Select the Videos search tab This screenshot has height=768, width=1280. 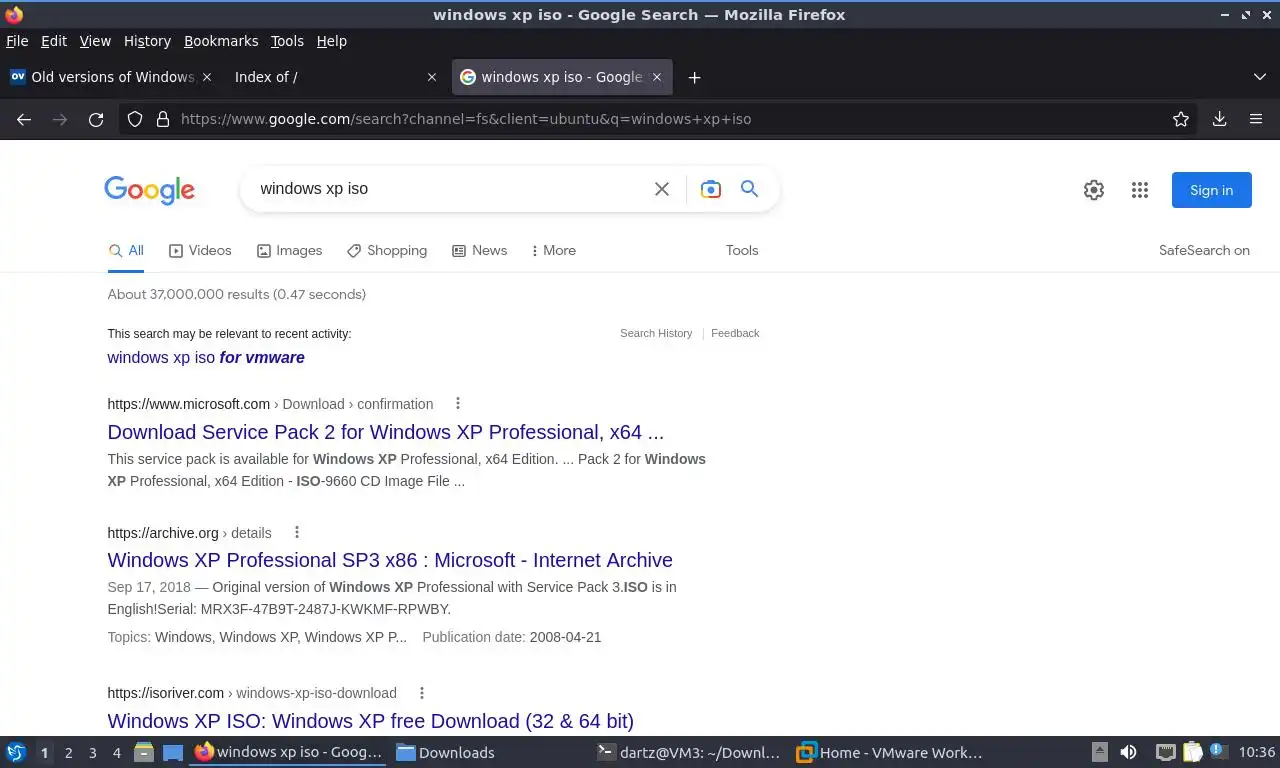pyautogui.click(x=200, y=250)
